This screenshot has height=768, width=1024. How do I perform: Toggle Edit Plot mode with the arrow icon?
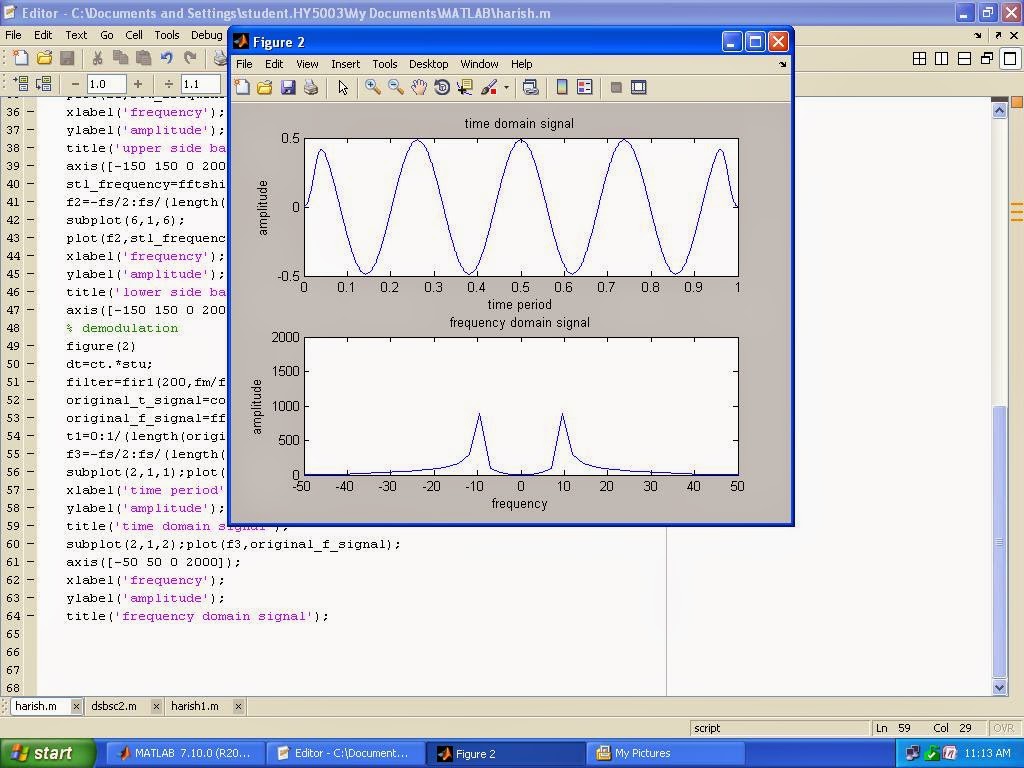[341, 87]
